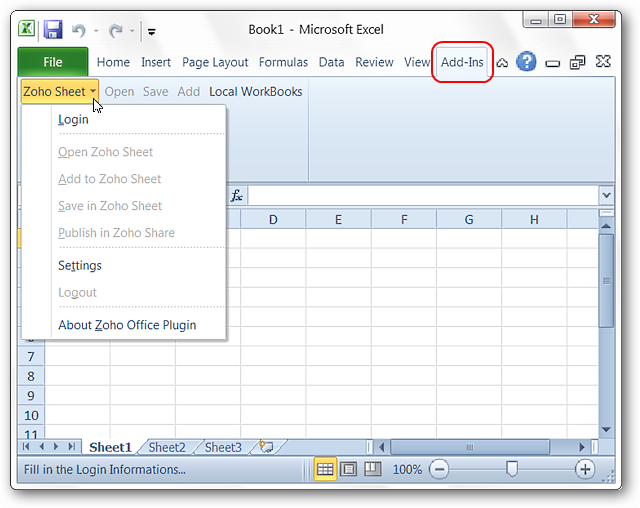Select row 8 header
This screenshot has height=508, width=640.
(x=31, y=376)
